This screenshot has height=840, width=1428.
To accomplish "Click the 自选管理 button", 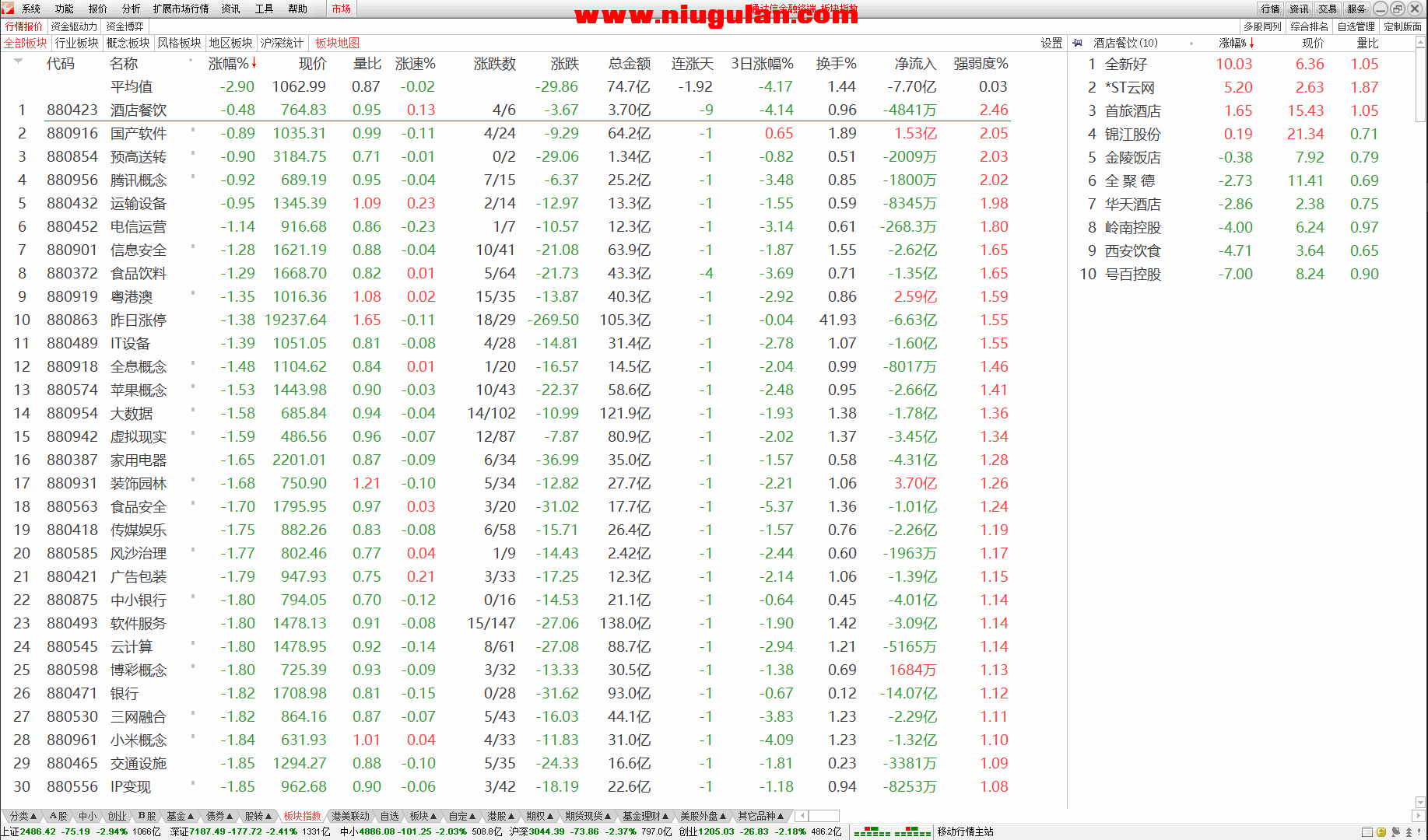I will (1356, 26).
